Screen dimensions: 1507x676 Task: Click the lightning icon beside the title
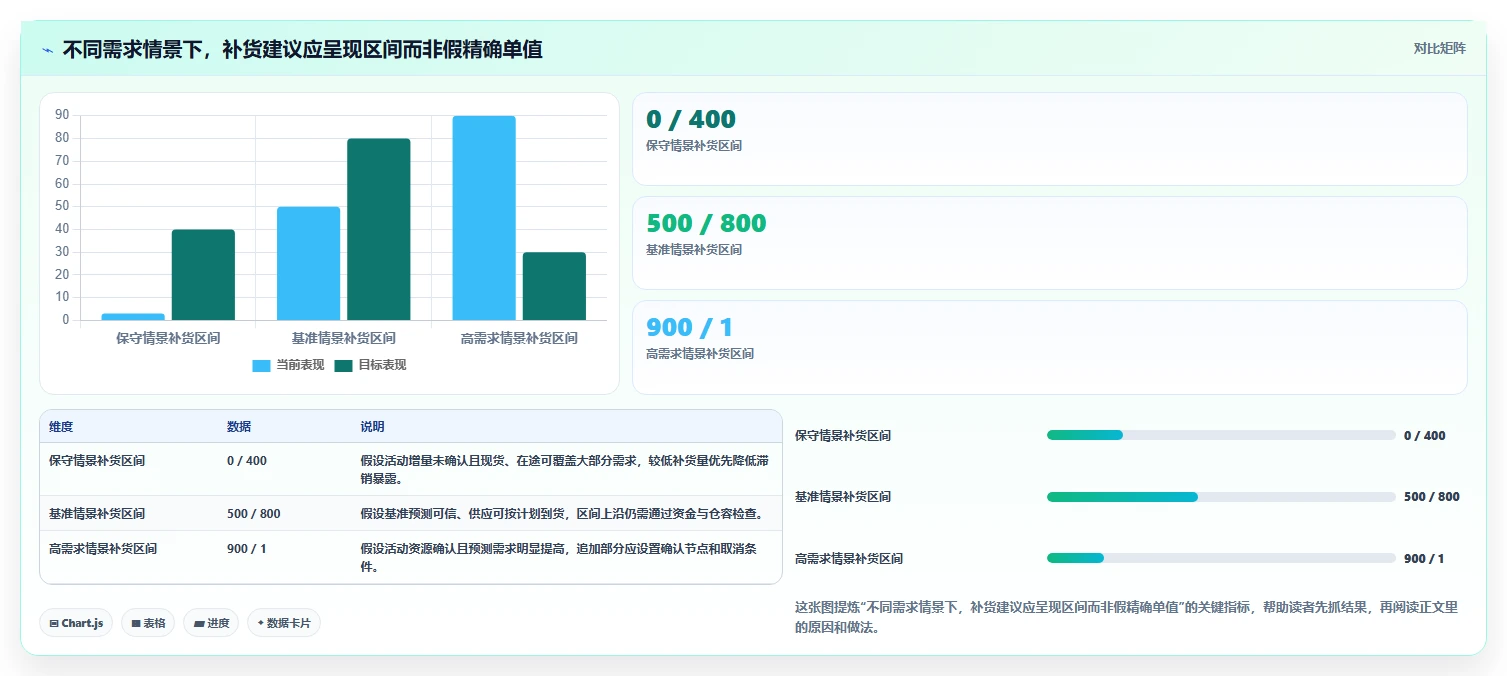(47, 50)
